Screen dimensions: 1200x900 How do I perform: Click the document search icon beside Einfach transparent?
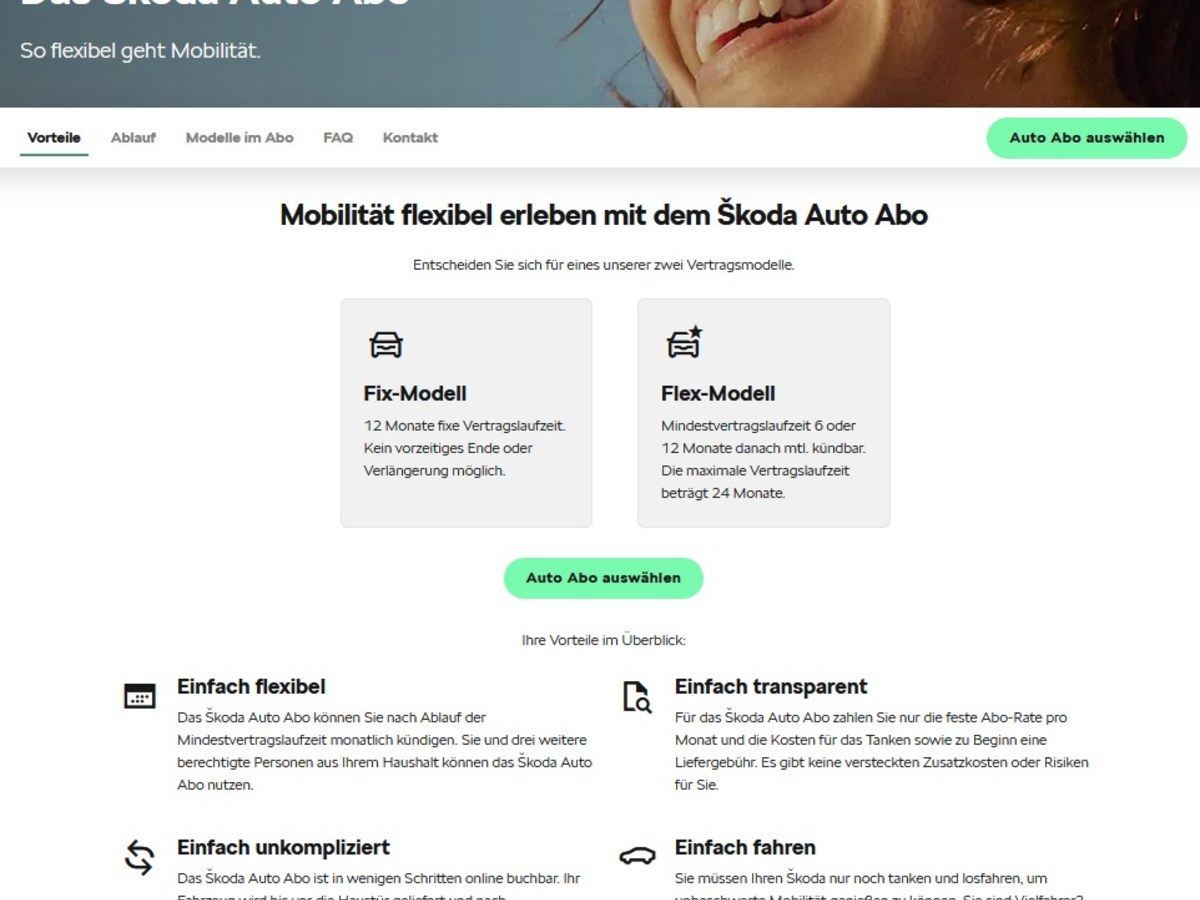coord(636,697)
